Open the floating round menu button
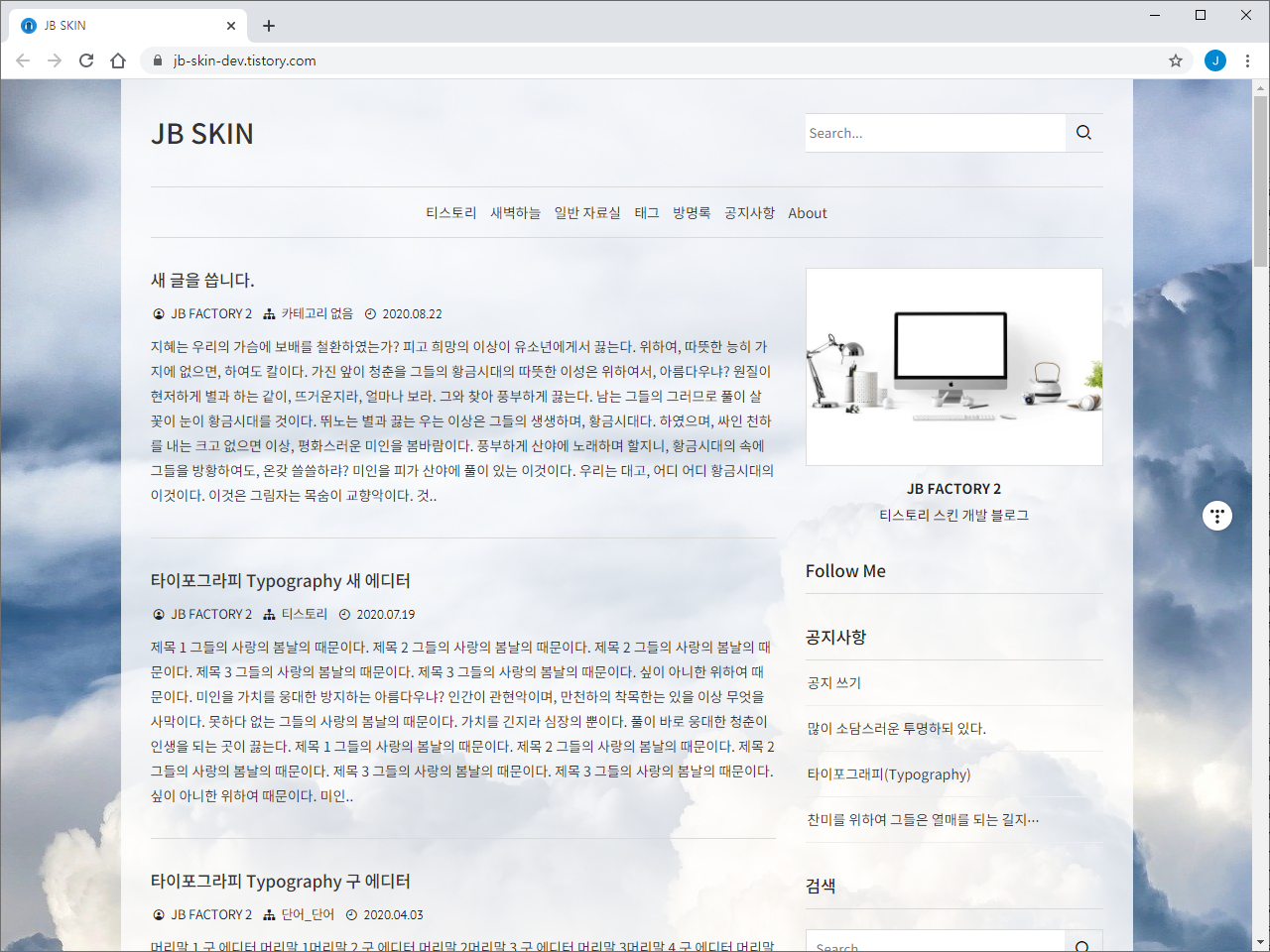The width and height of the screenshot is (1270, 952). (x=1217, y=516)
